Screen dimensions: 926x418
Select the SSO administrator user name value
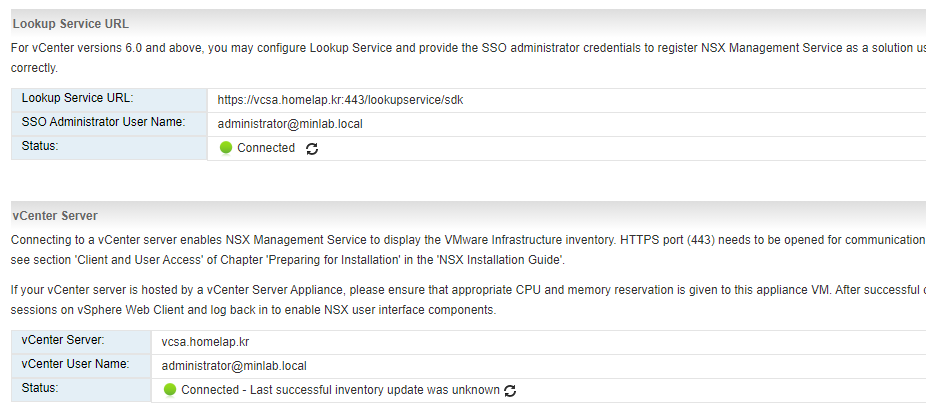[290, 124]
